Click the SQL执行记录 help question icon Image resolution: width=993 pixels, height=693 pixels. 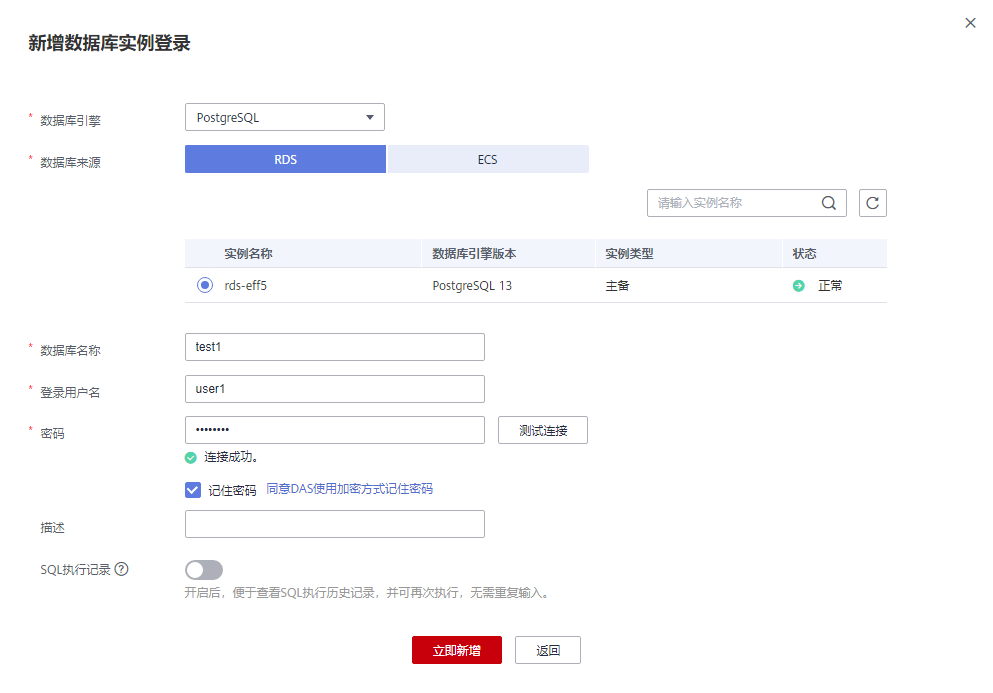pyautogui.click(x=122, y=569)
